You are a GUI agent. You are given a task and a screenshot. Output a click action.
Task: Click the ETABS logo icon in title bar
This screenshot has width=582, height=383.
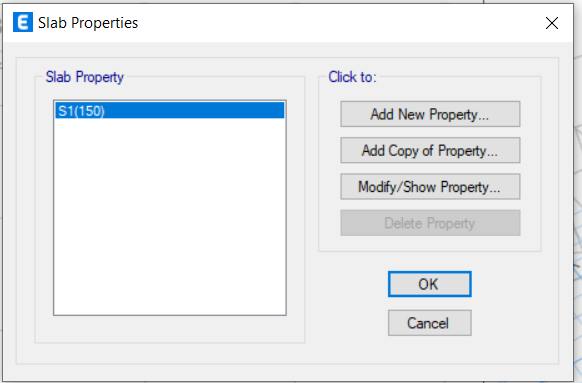coord(23,23)
